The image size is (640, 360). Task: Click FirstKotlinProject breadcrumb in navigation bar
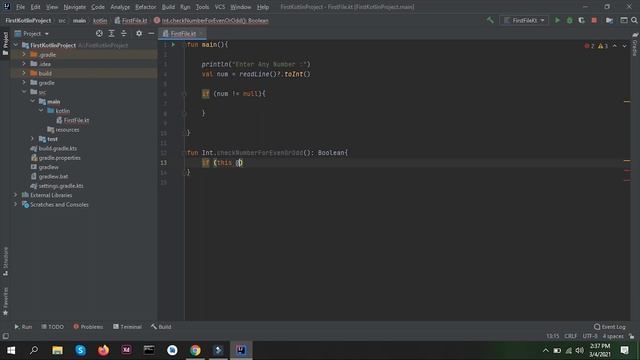(28, 20)
